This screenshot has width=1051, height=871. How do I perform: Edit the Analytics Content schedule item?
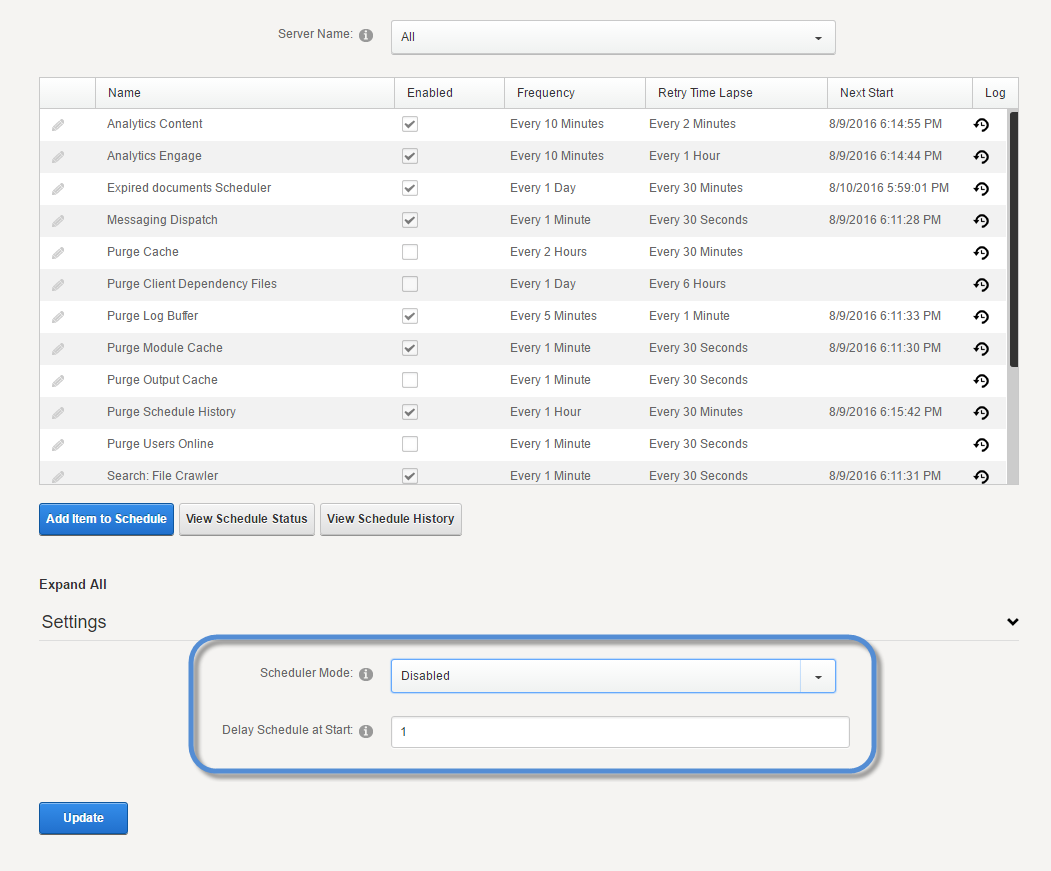tap(58, 125)
